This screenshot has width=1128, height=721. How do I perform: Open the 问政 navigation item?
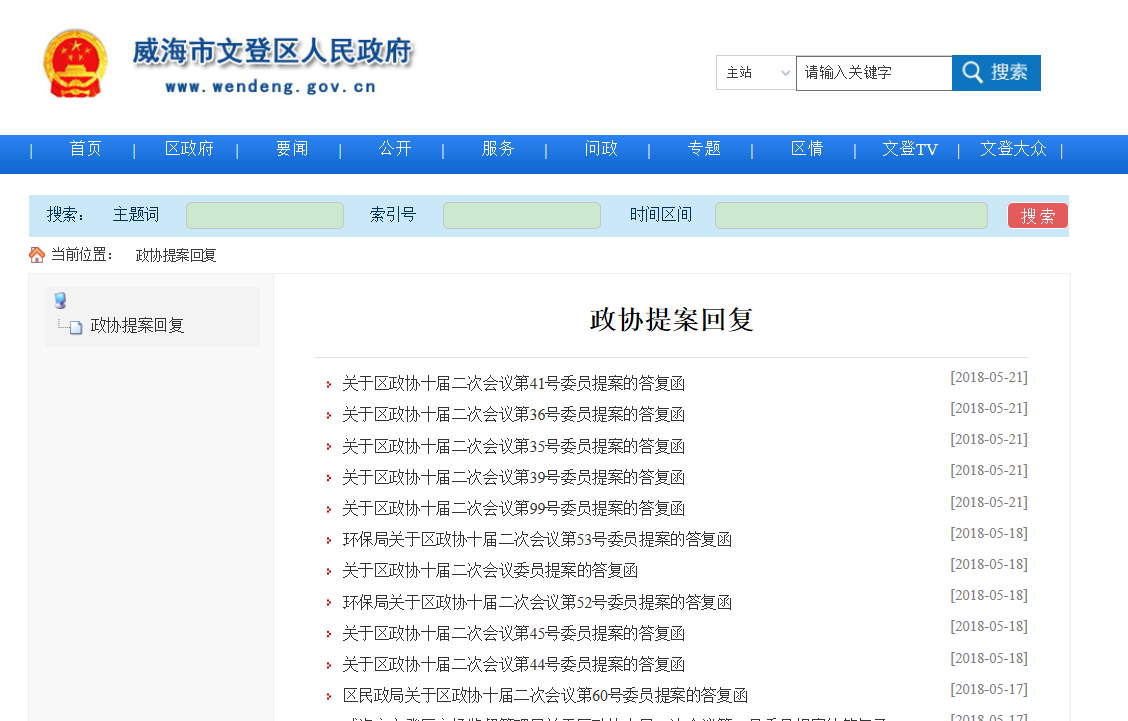tap(601, 149)
